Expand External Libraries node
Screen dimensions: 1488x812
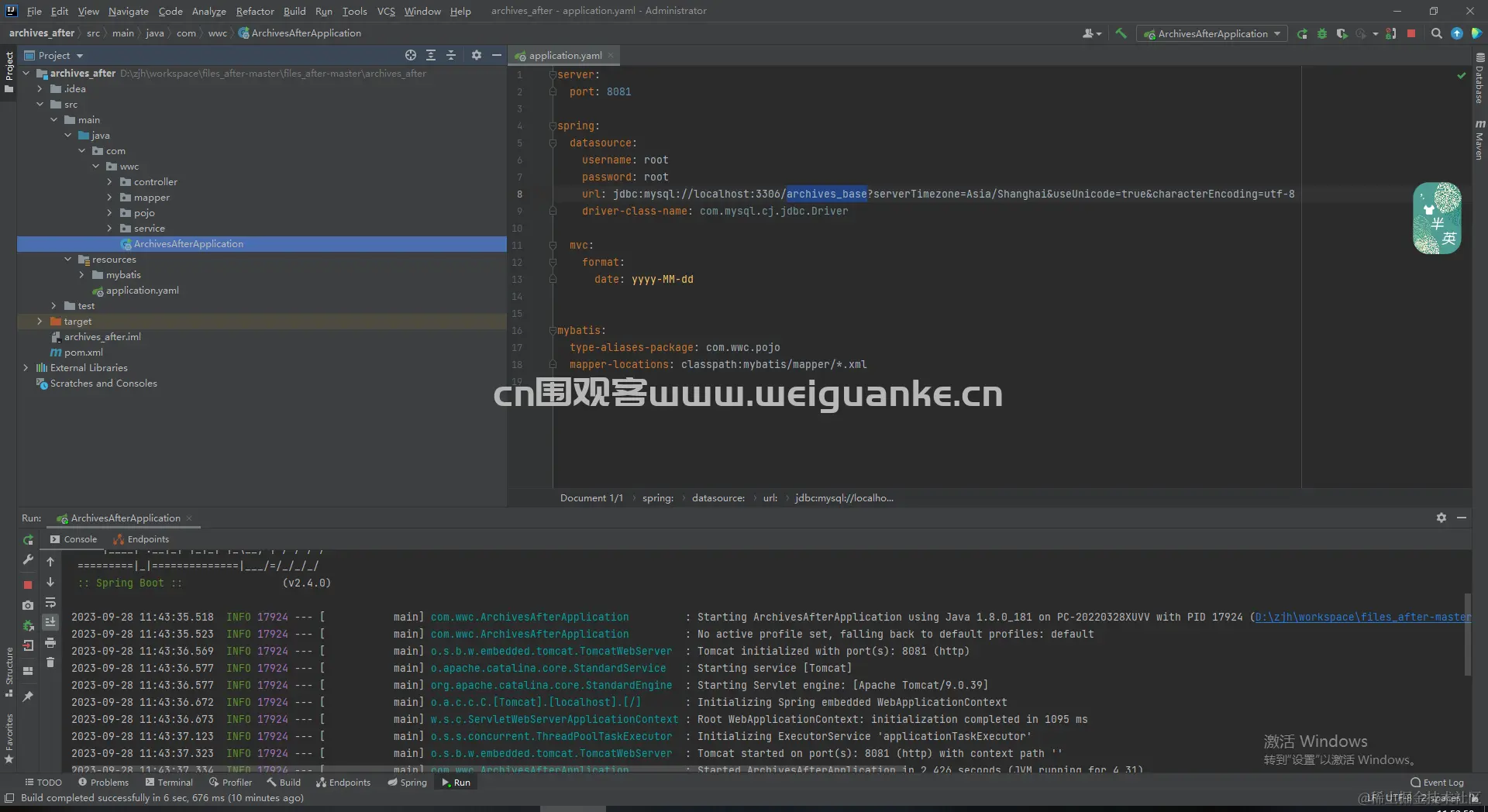(26, 368)
